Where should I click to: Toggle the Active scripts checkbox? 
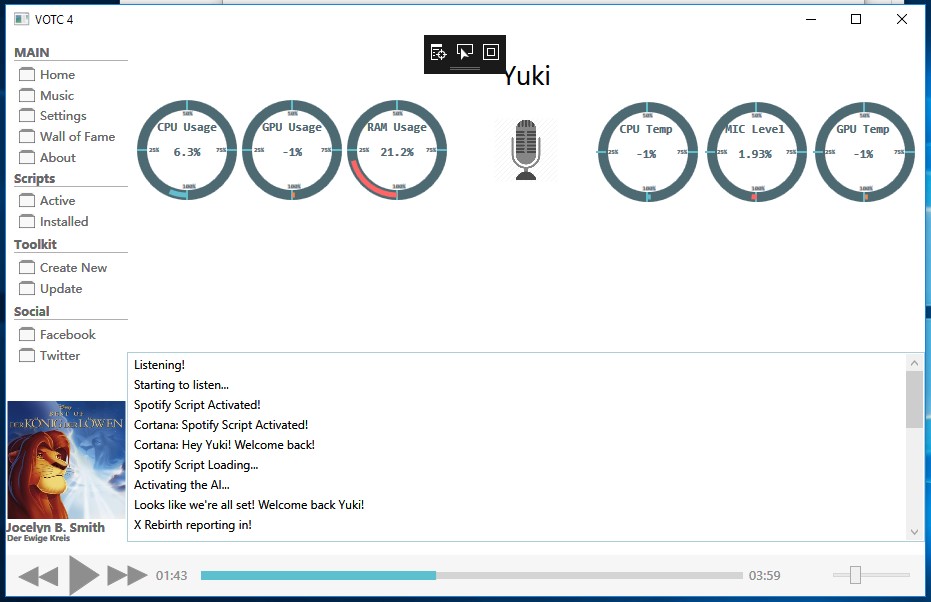(x=26, y=200)
